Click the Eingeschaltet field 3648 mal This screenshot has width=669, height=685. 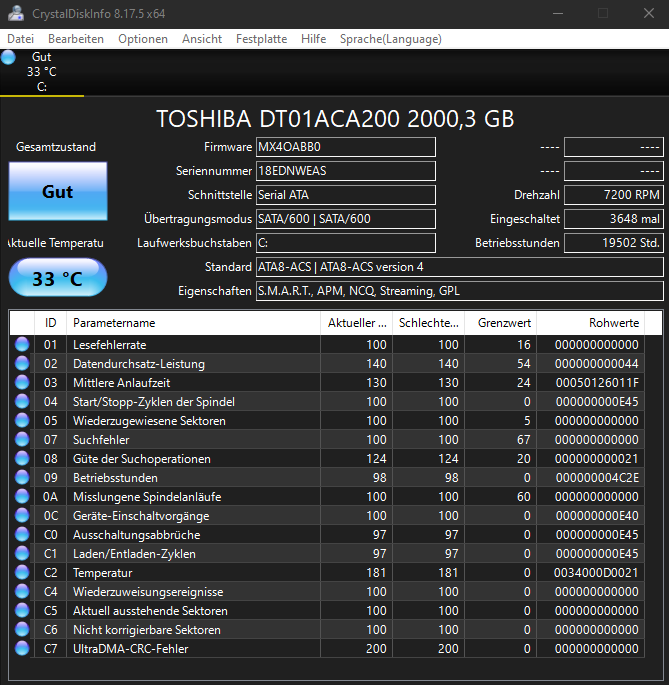(x=614, y=219)
